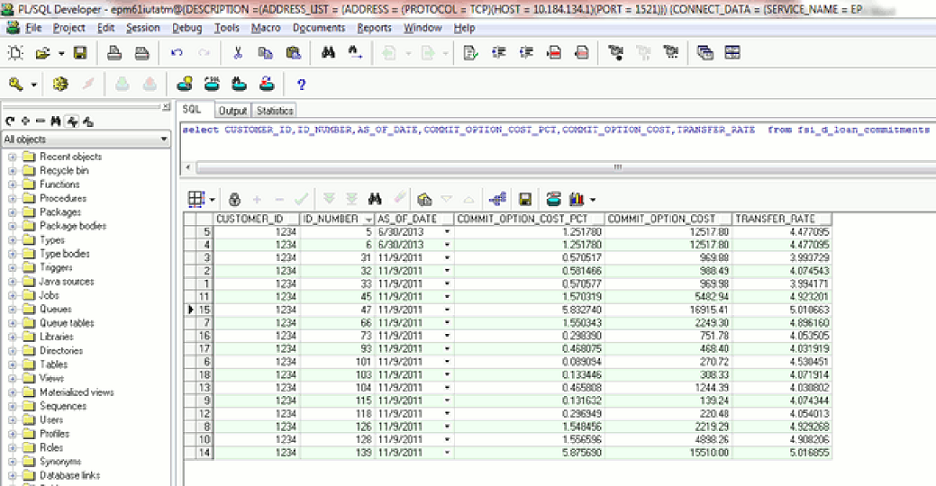Select the Triggers tree item
This screenshot has height=486, width=936.
pyautogui.click(x=56, y=267)
